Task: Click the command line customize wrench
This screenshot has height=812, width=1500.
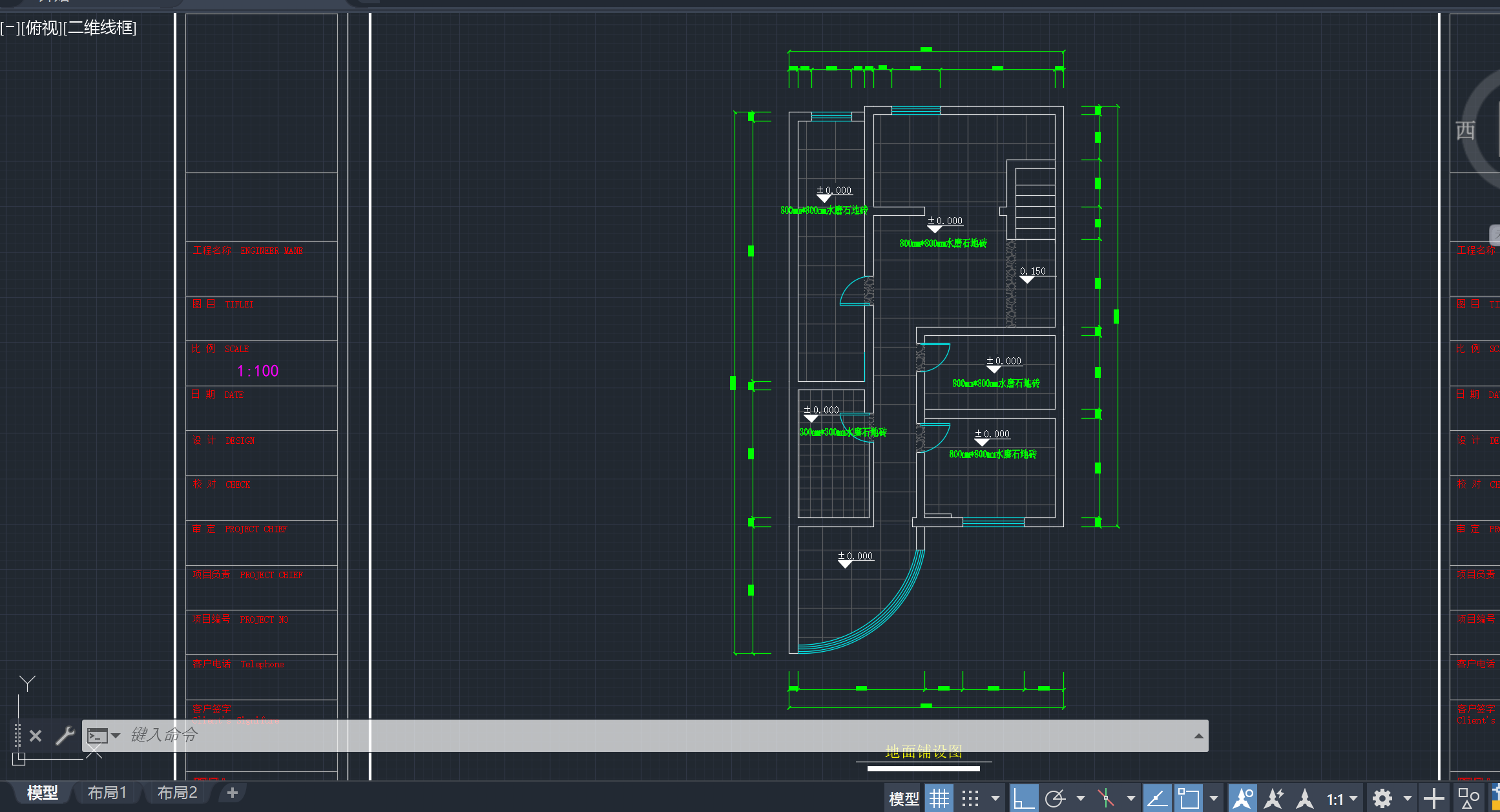Action: tap(65, 736)
